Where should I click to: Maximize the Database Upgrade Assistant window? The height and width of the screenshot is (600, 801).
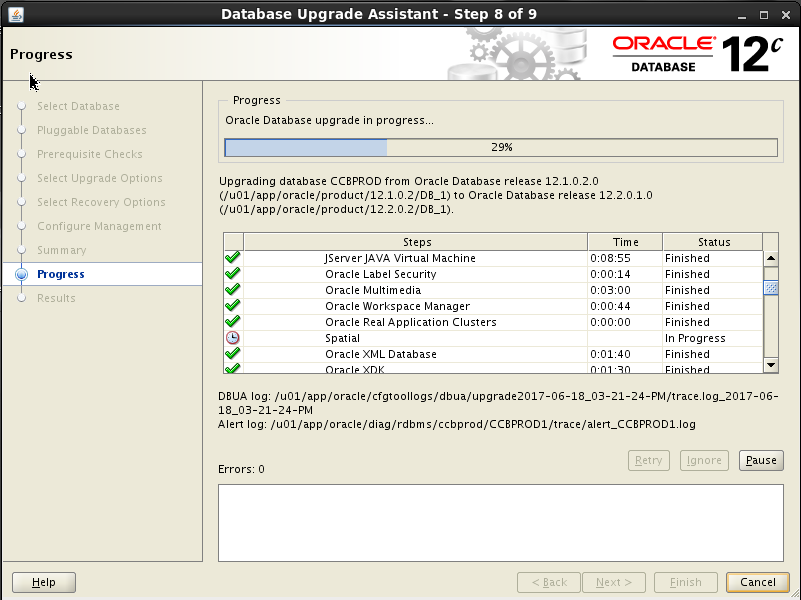click(764, 15)
